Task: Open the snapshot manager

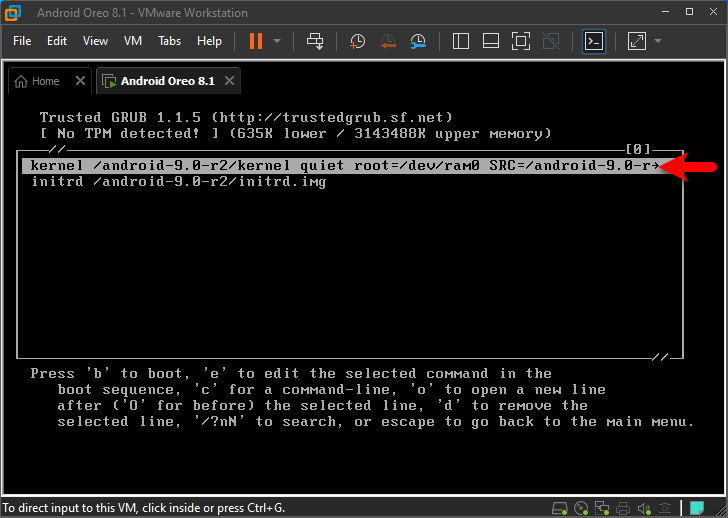Action: click(x=418, y=41)
